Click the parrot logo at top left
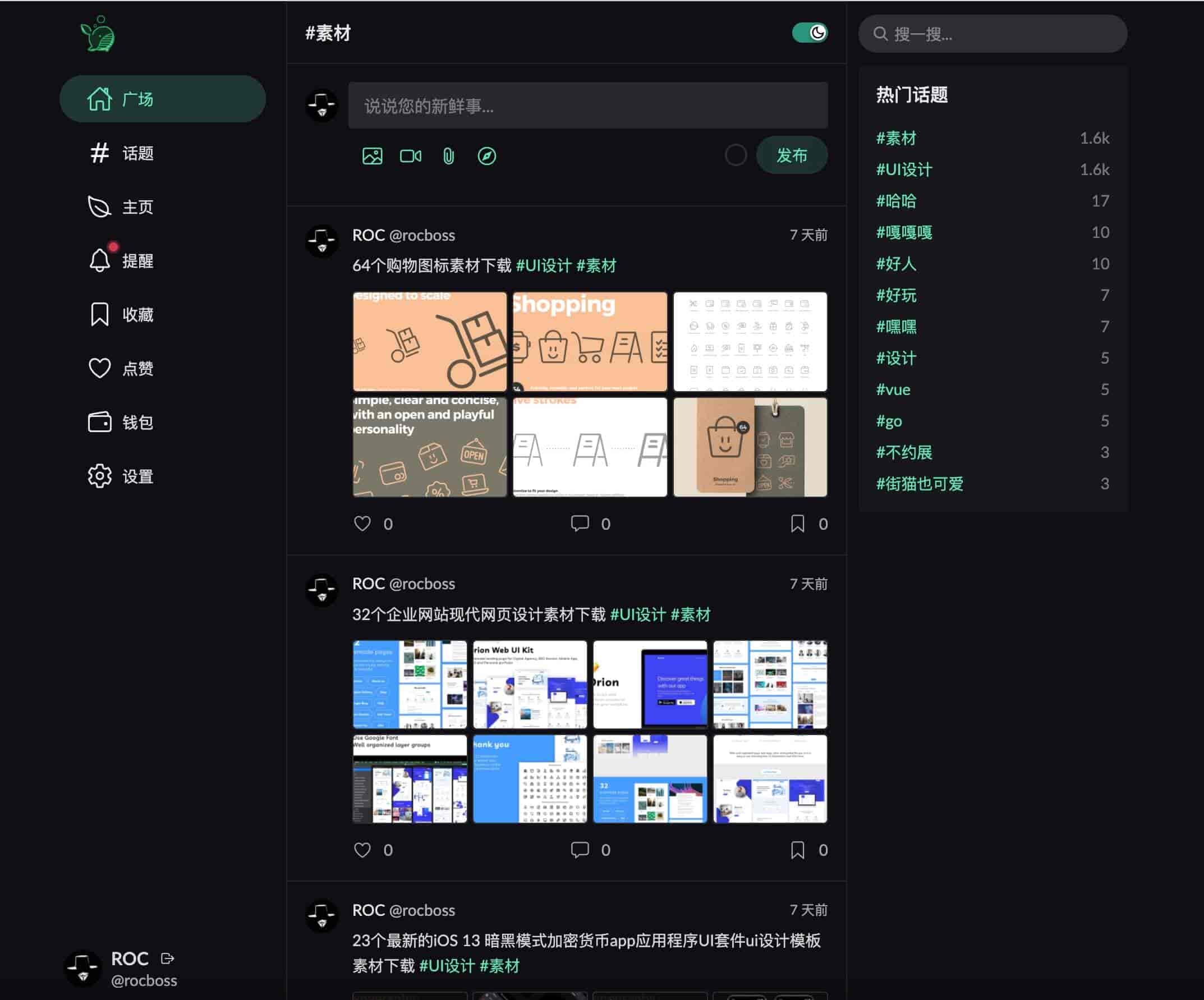Viewport: 1204px width, 1000px height. tap(98, 34)
